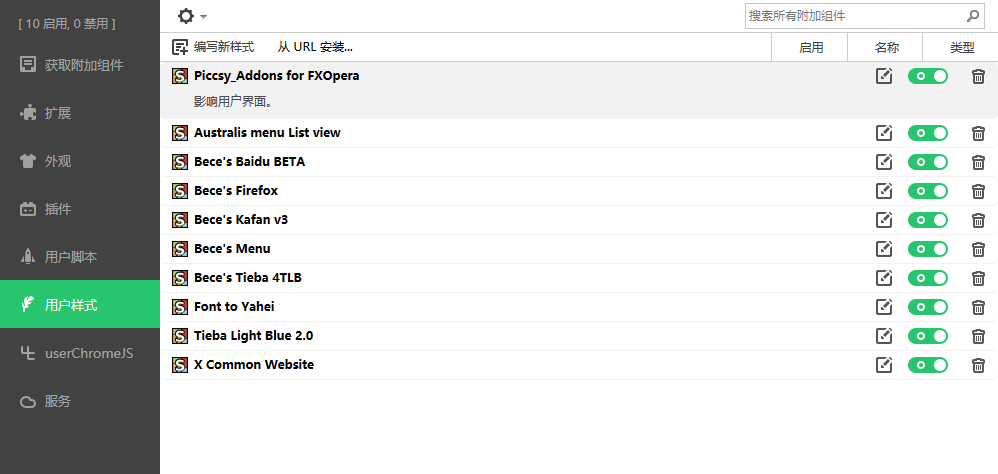Delete Bece's Tieba 4TLB style
This screenshot has width=998, height=474.
coord(978,278)
